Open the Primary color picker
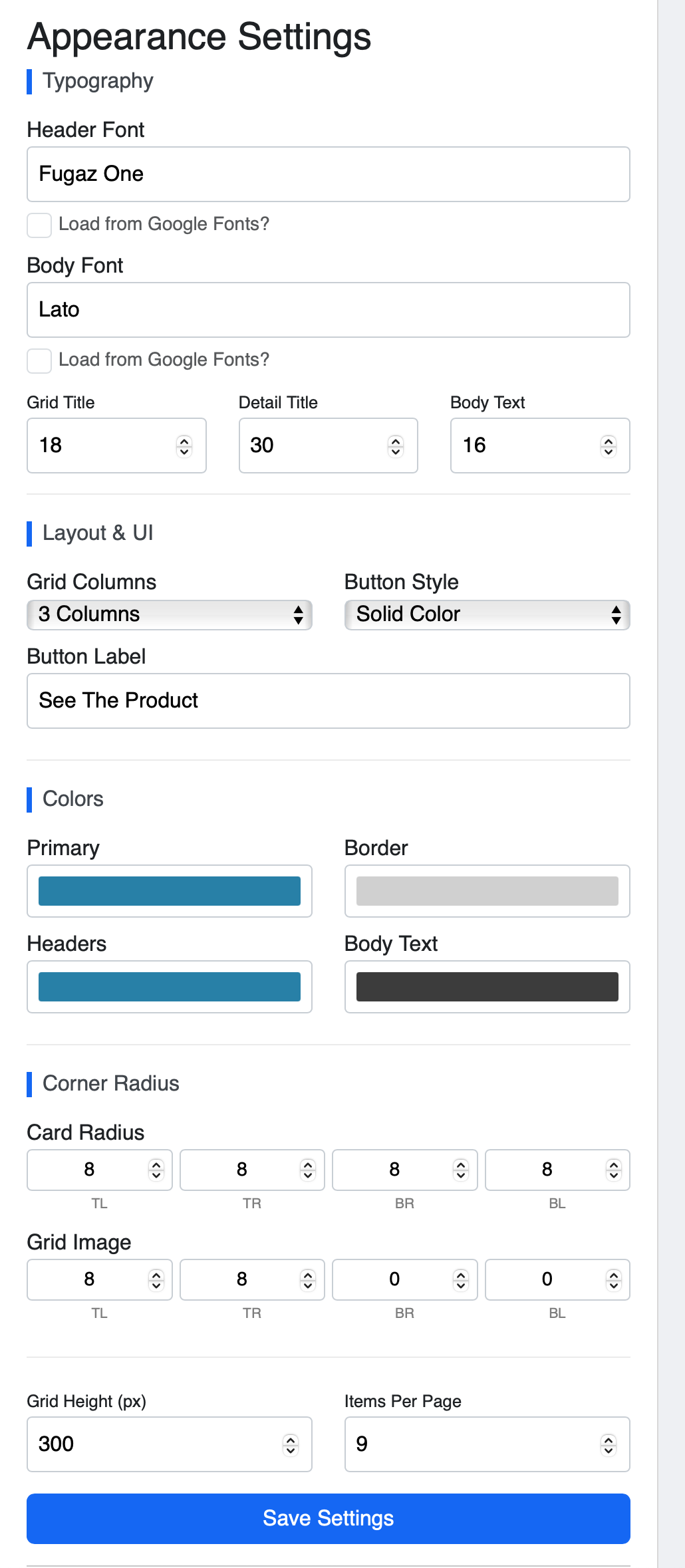This screenshot has width=685, height=1568. pyautogui.click(x=170, y=891)
